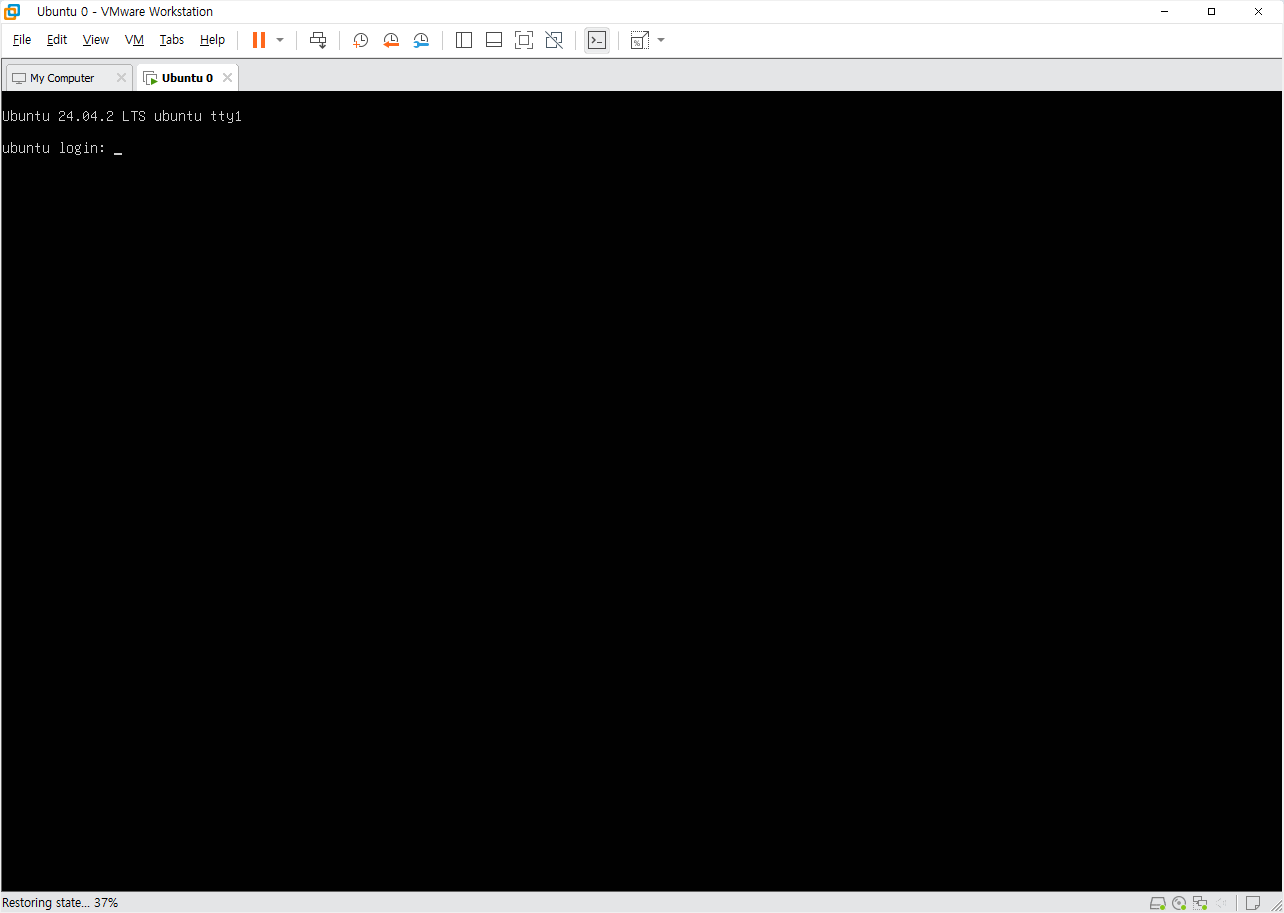The width and height of the screenshot is (1284, 913).
Task: Toggle the console view button
Action: tap(597, 40)
